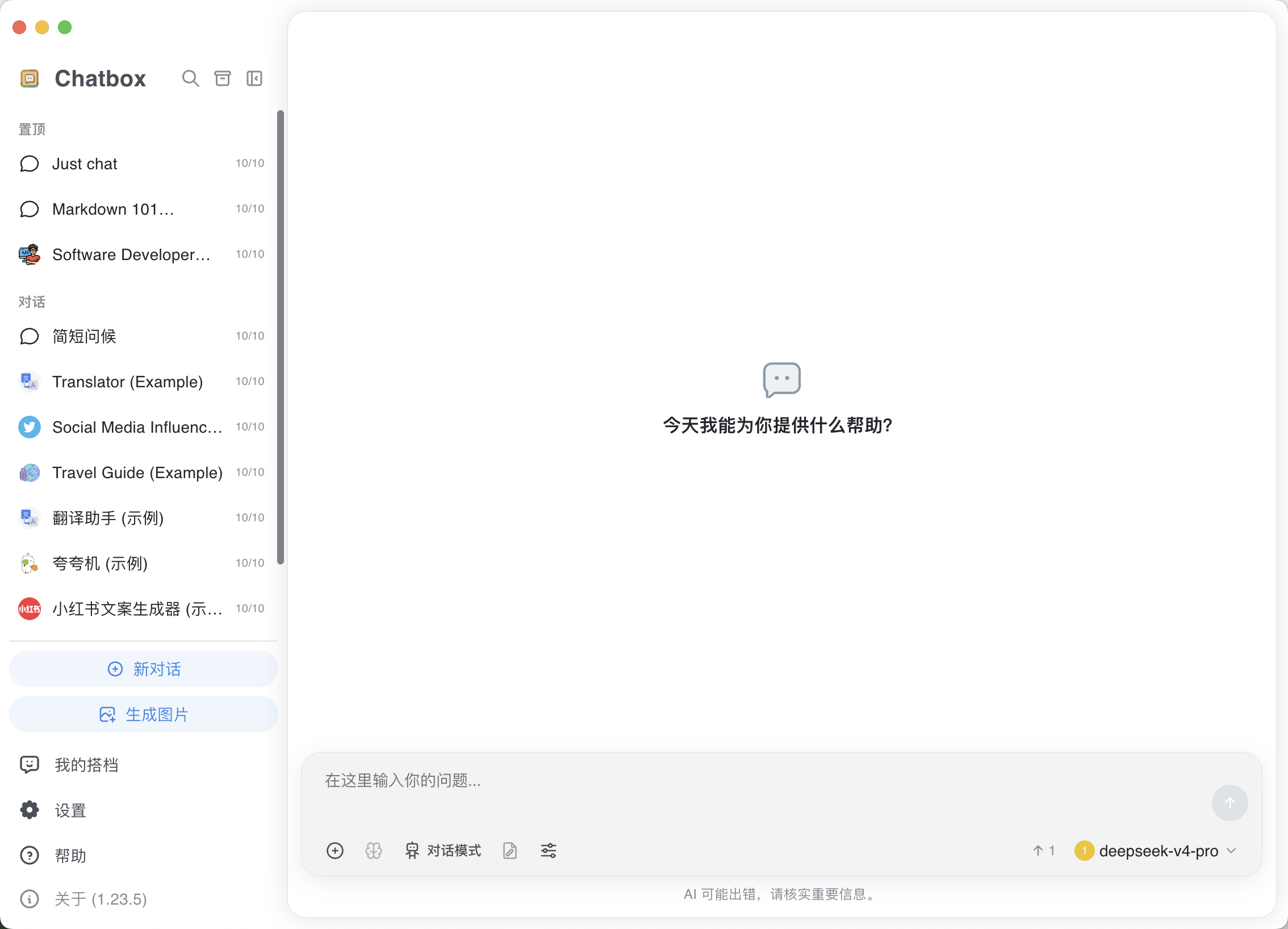Open 我的搭档 in sidebar

pos(144,765)
